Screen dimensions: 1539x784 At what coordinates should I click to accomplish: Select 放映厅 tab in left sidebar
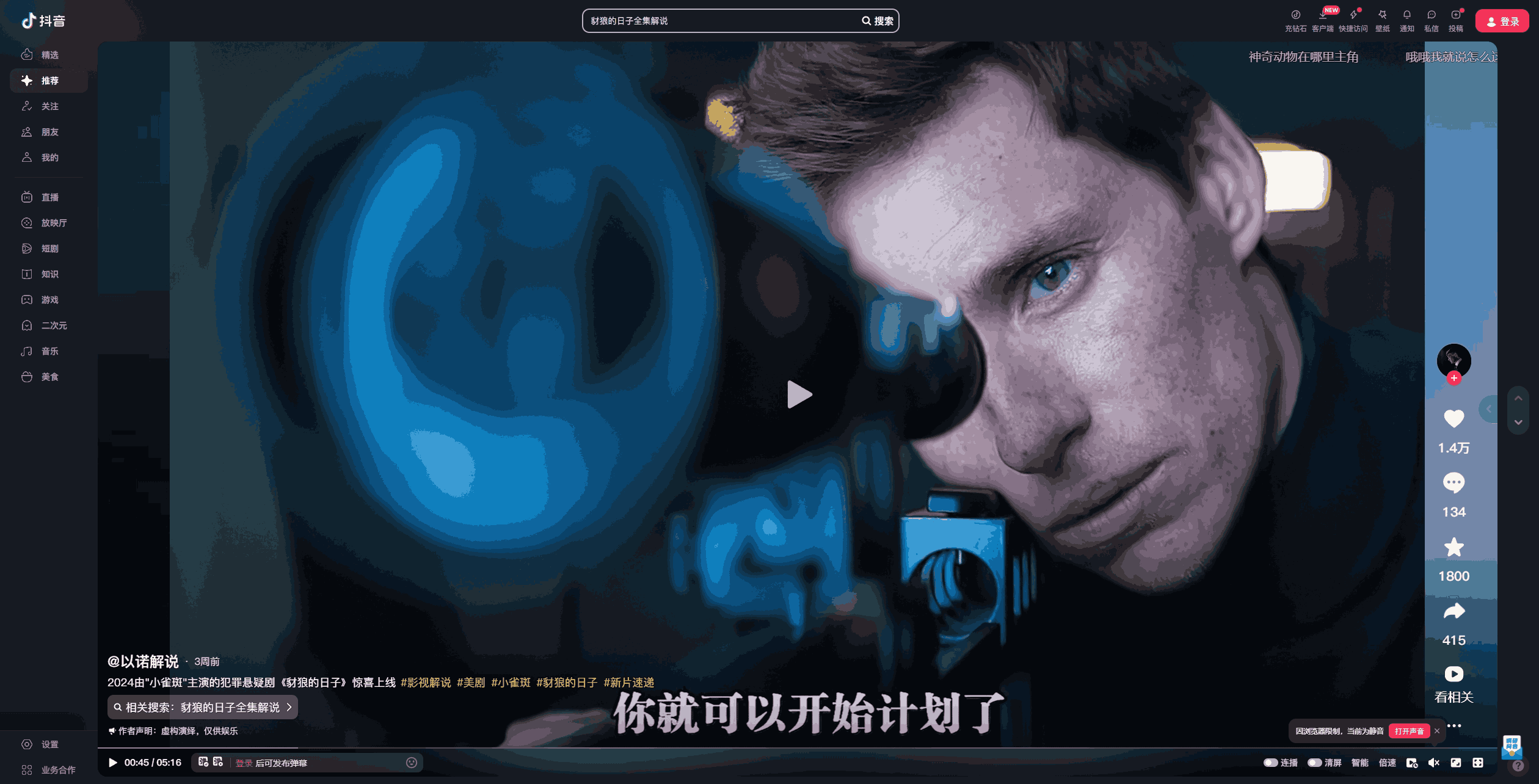[56, 222]
